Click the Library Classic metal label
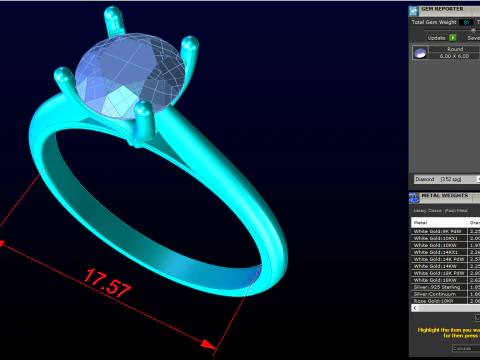 441,211
